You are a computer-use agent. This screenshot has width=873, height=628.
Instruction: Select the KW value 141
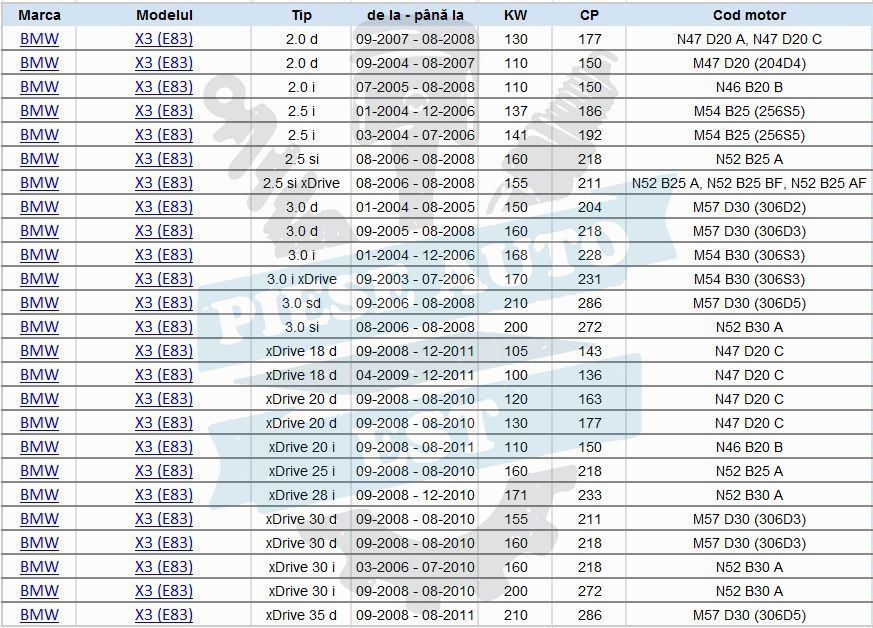[515, 135]
